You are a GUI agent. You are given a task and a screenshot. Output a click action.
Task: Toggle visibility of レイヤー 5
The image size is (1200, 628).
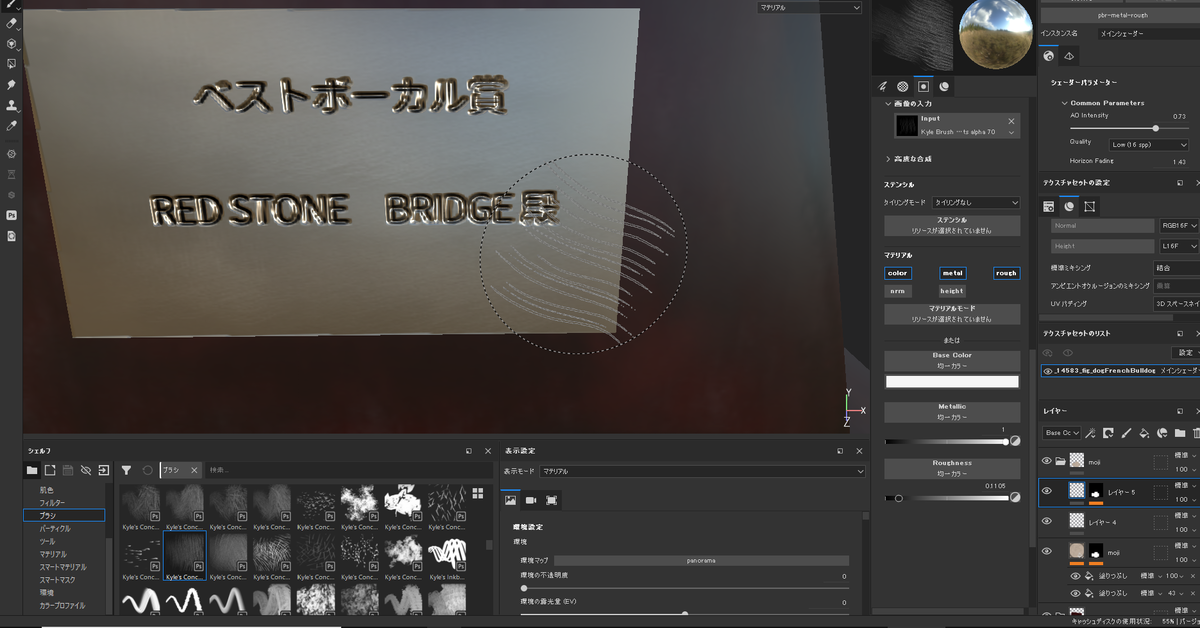click(x=1047, y=491)
